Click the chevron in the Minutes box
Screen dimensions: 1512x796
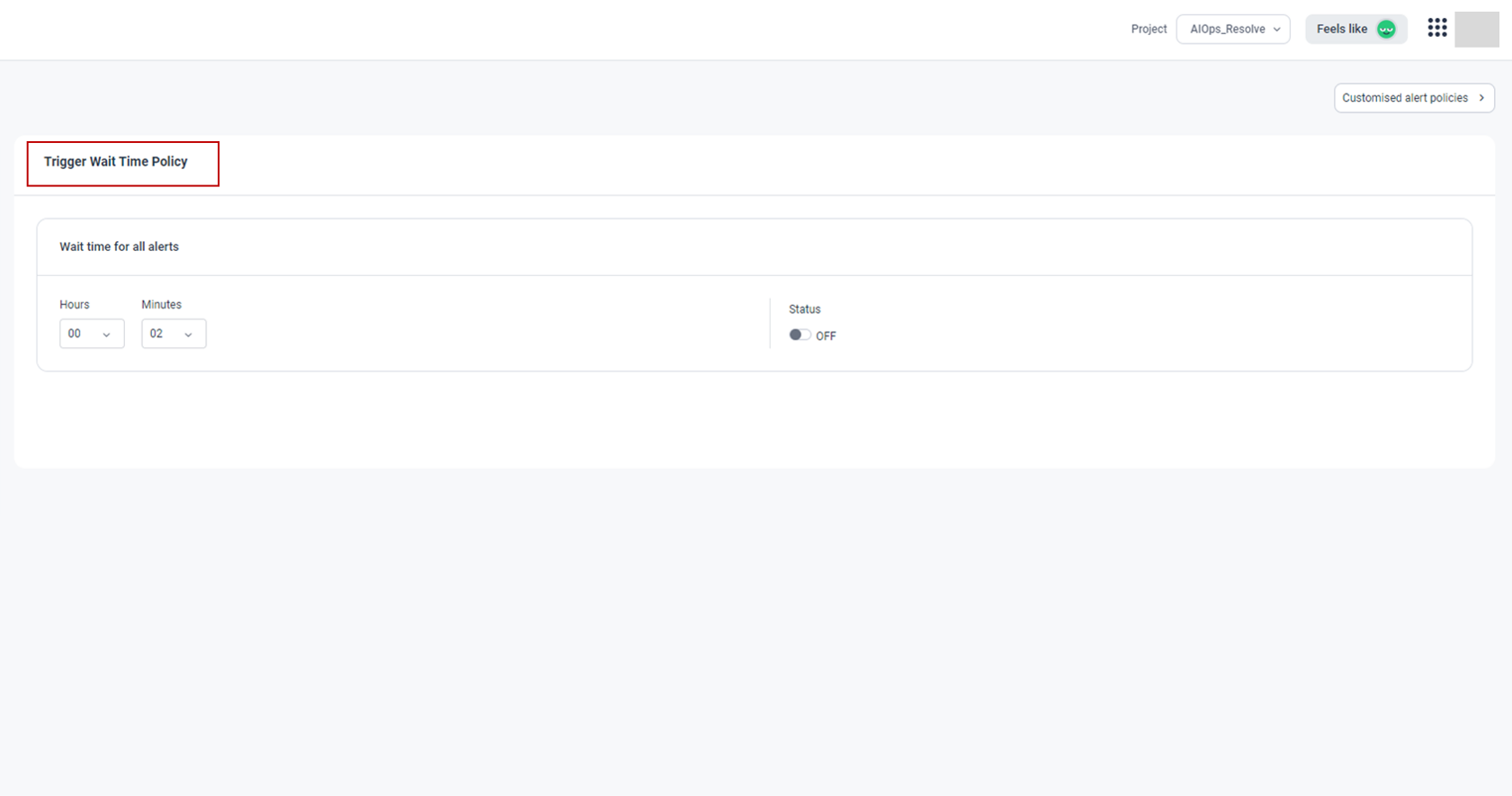pos(188,335)
